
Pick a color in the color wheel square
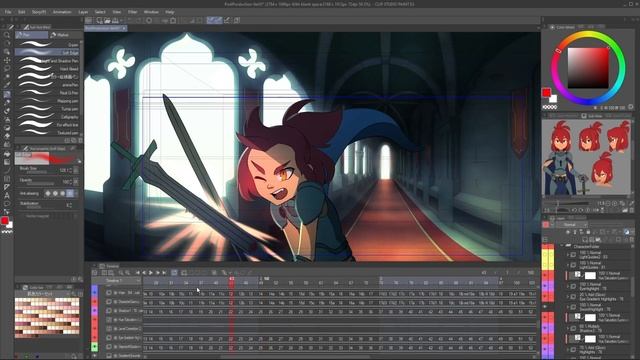(588, 68)
